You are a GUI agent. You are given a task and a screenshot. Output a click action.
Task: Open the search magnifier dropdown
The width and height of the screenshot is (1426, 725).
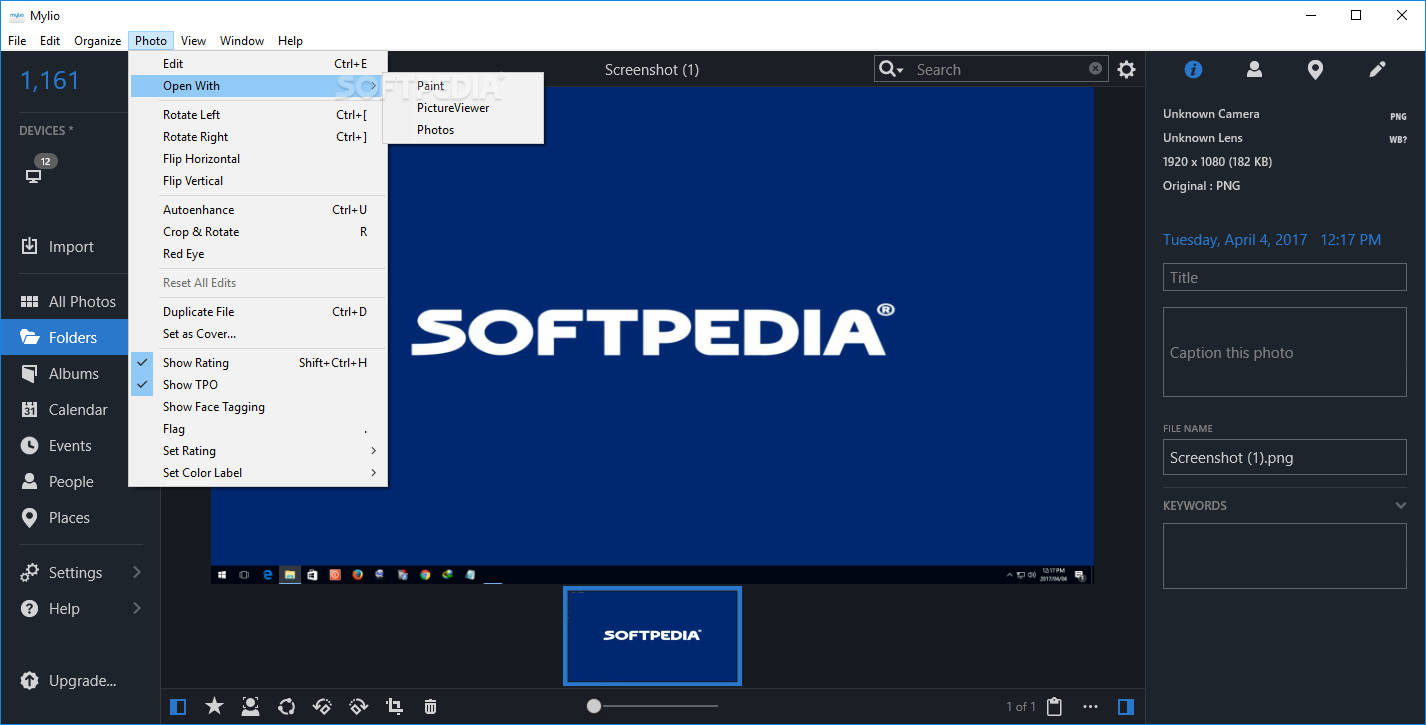(890, 69)
